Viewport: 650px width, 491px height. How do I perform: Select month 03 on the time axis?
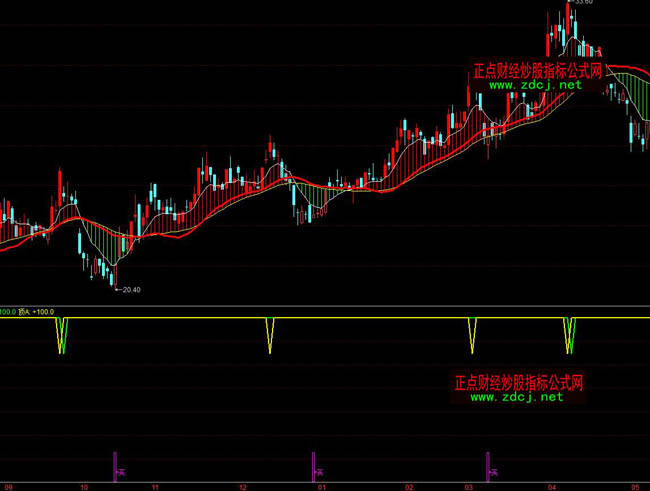coord(468,486)
